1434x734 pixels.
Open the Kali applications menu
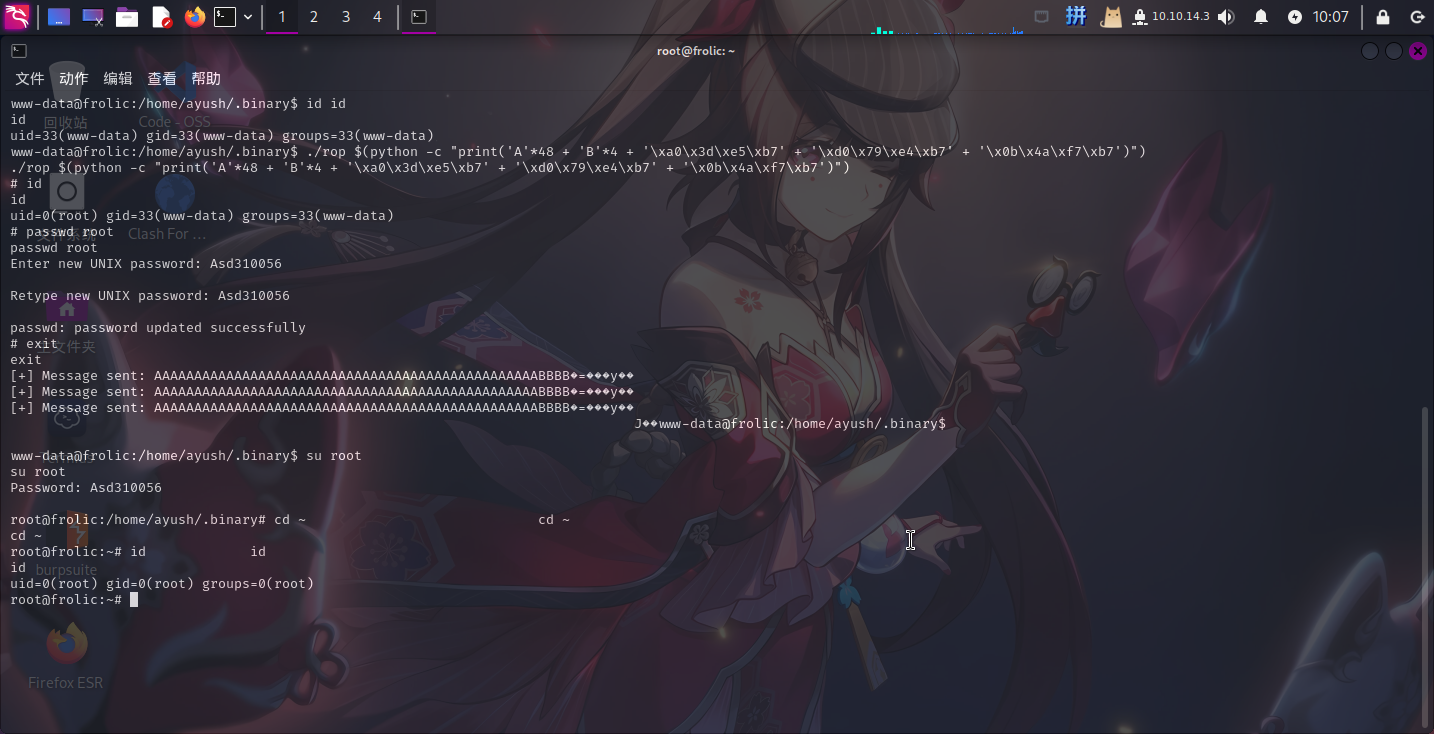click(x=17, y=16)
